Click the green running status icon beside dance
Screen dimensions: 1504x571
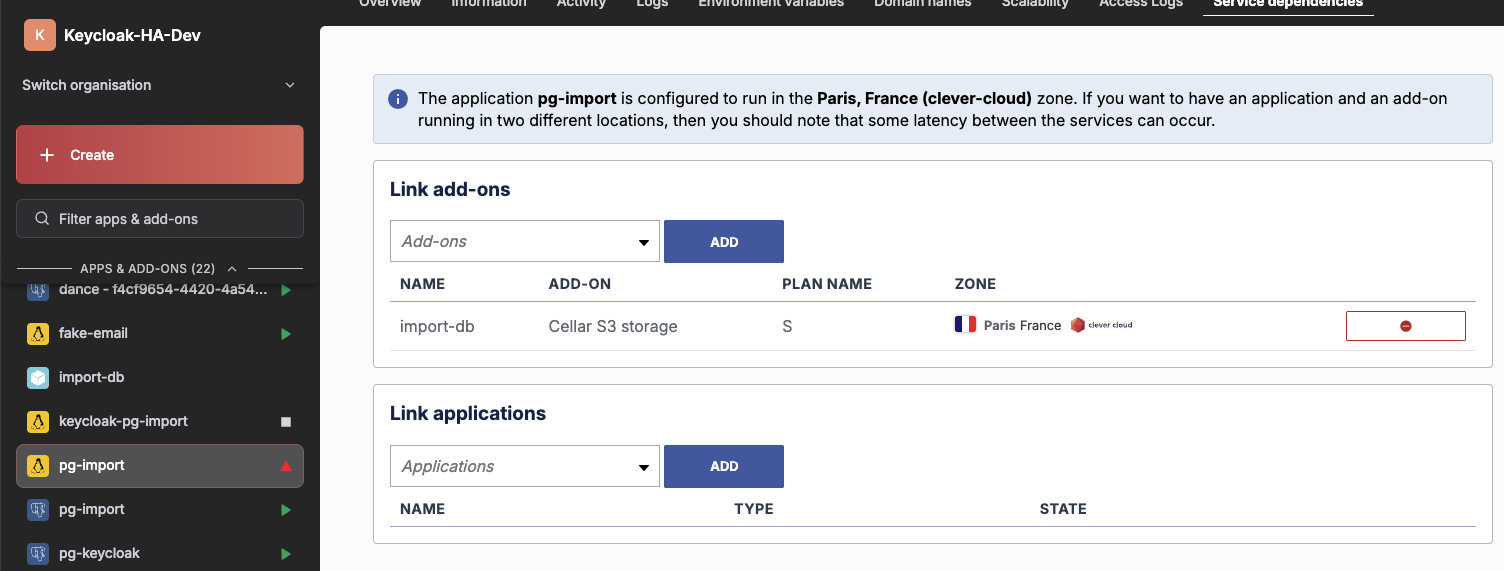286,290
